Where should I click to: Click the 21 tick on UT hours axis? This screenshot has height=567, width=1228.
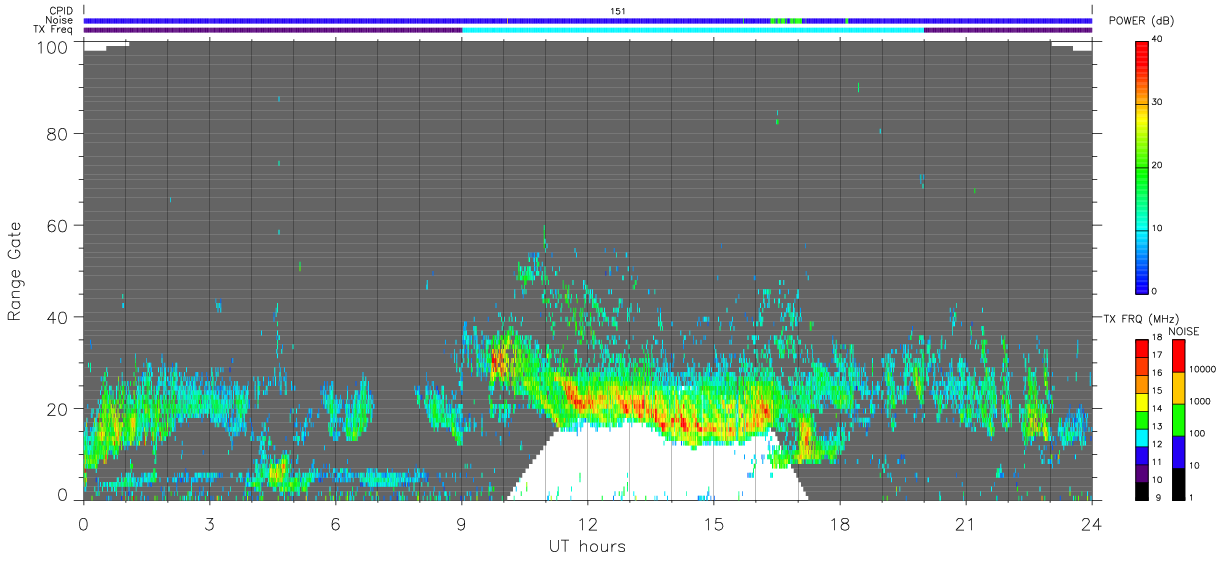(x=965, y=523)
